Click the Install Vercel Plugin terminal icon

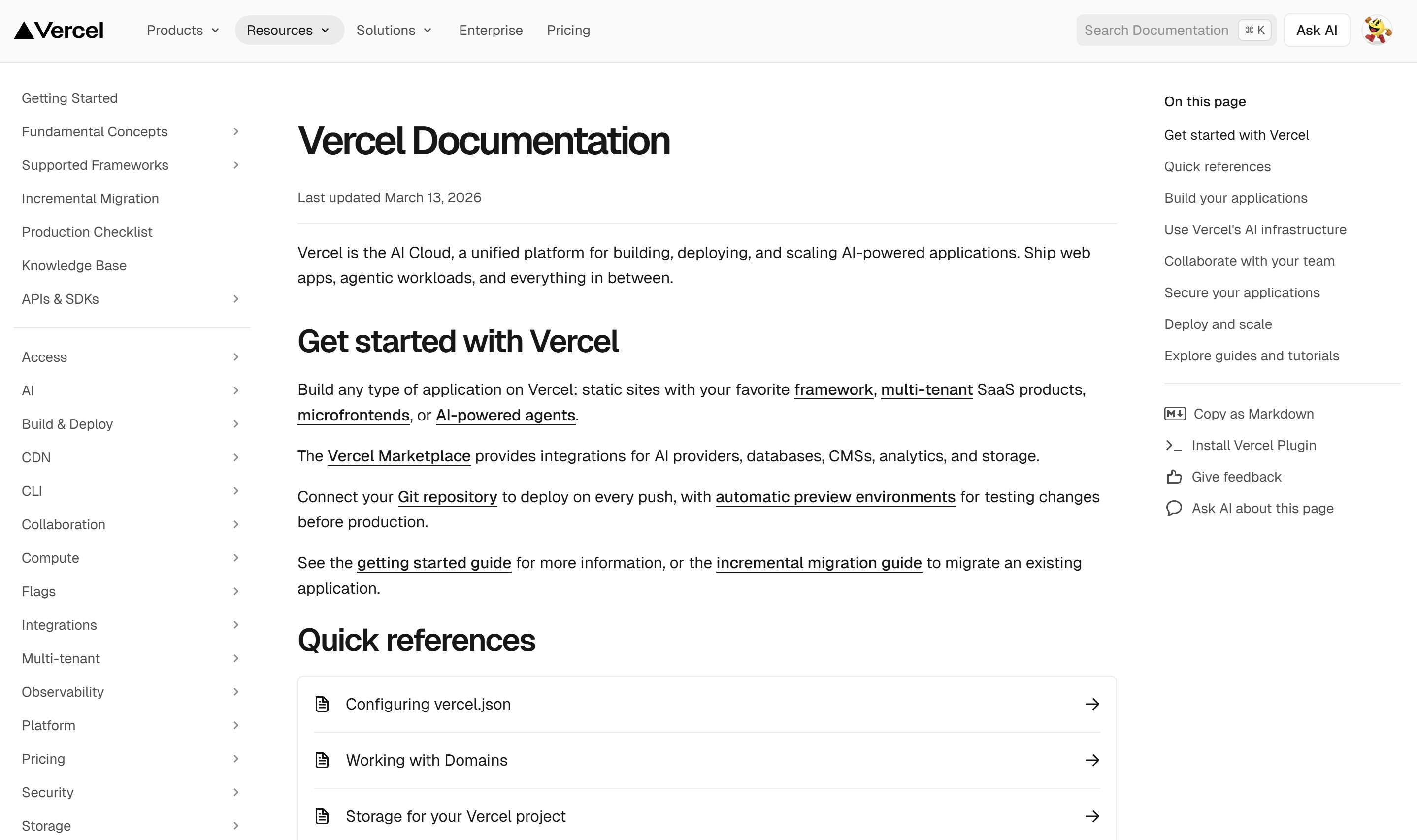tap(1174, 446)
